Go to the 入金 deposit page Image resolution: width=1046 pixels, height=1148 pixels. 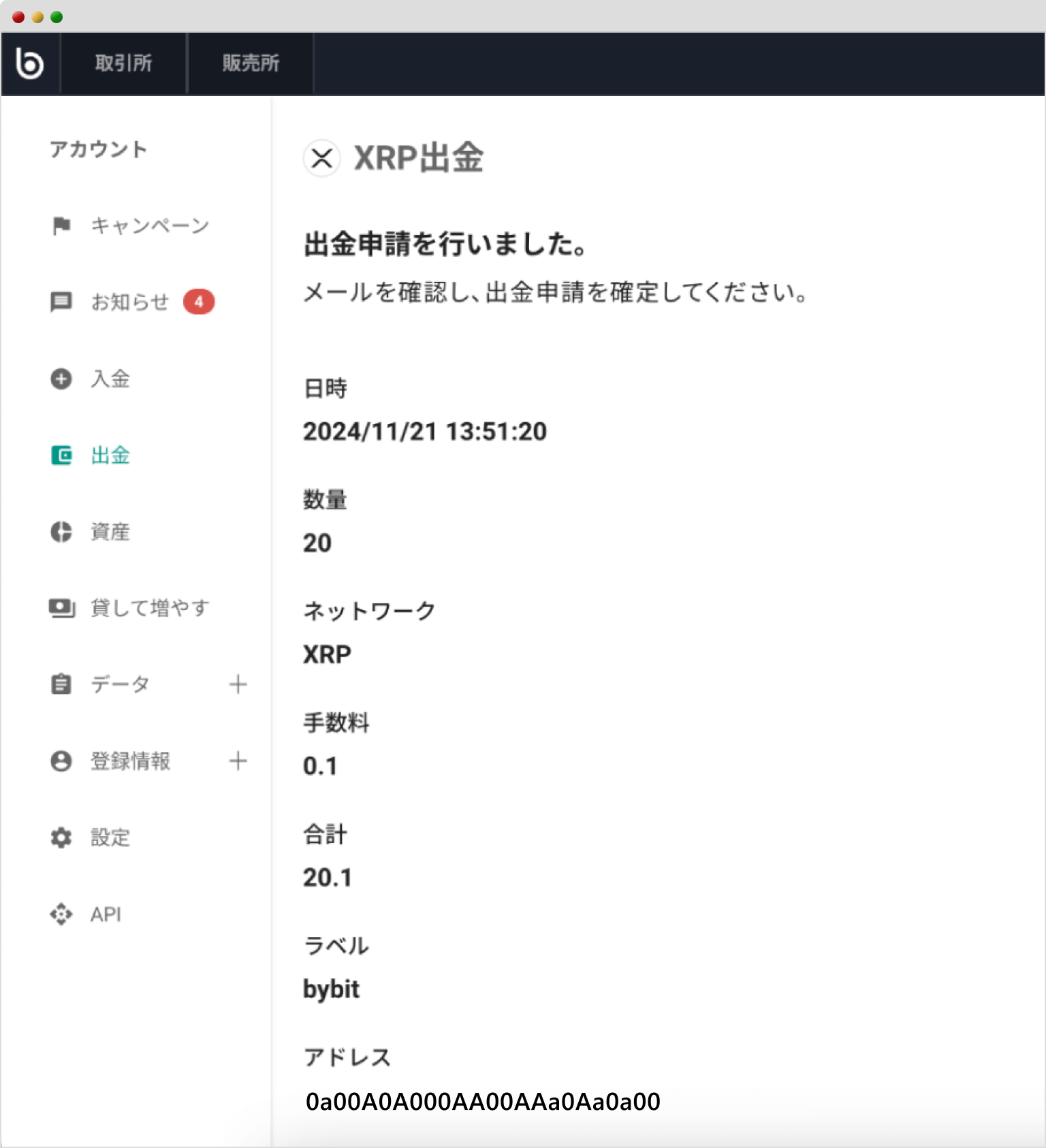110,379
